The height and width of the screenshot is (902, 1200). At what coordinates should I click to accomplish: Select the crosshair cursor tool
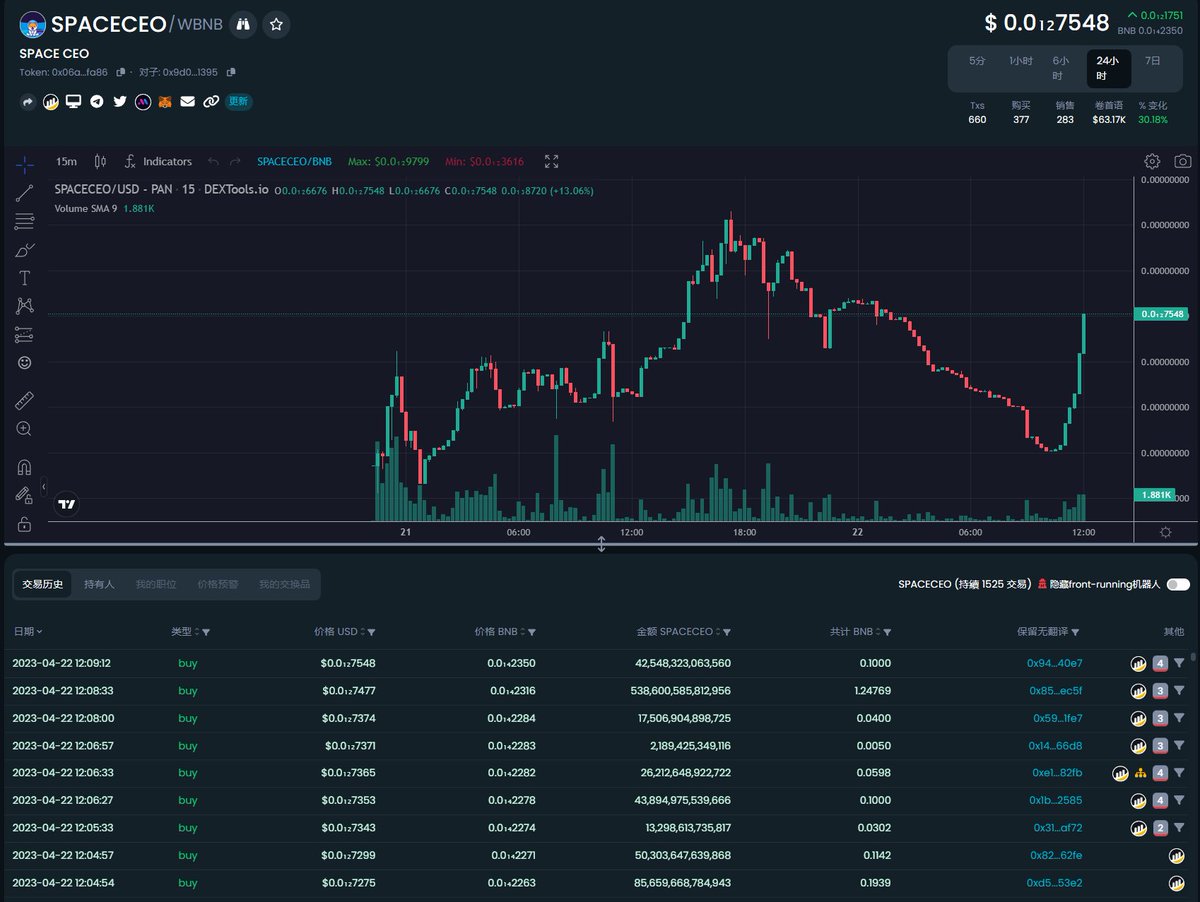[x=24, y=165]
